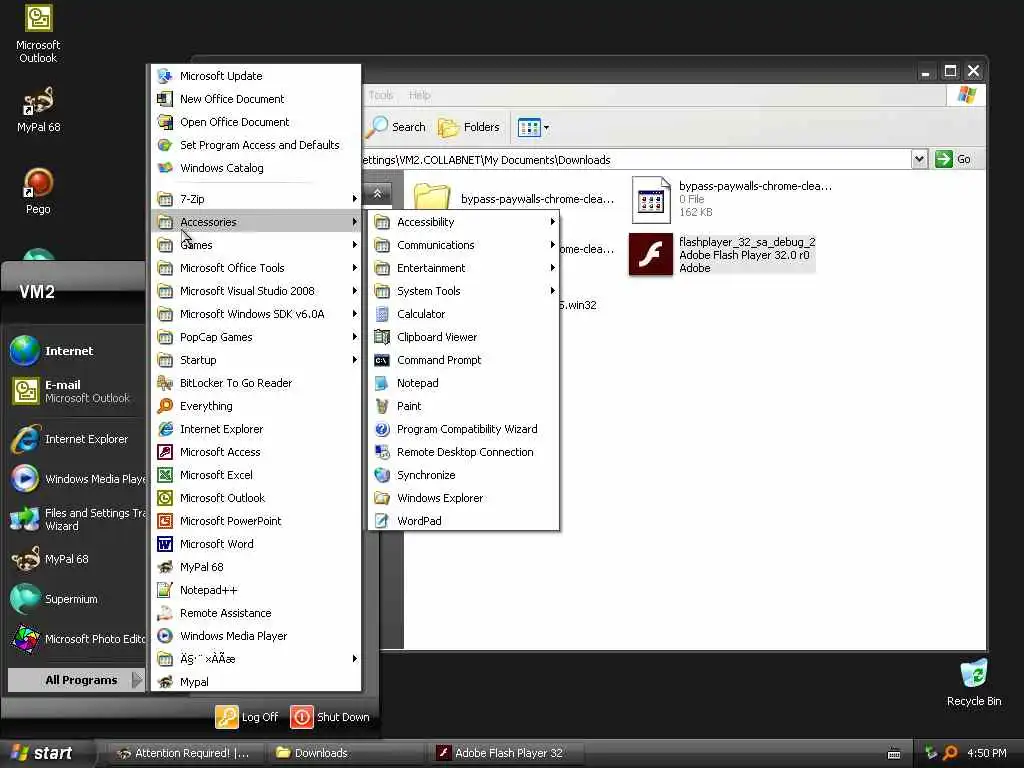Image resolution: width=1024 pixels, height=768 pixels.
Task: Click New Office Document
Action: 256,99
